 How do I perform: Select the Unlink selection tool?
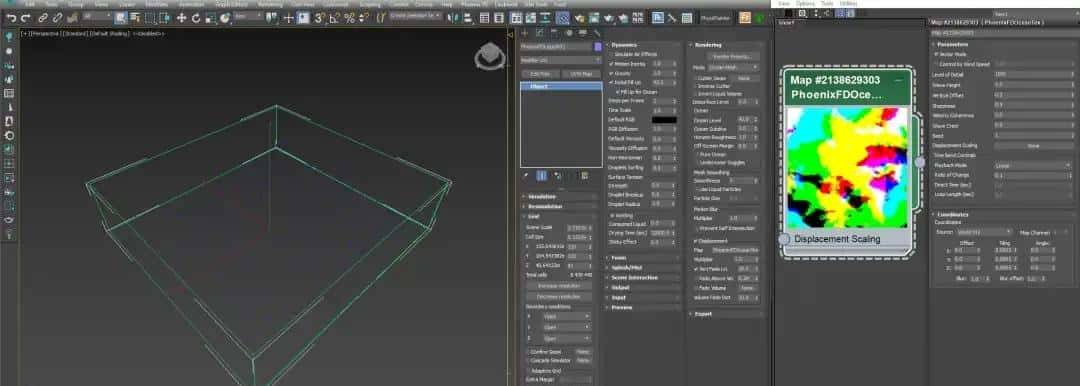58,18
